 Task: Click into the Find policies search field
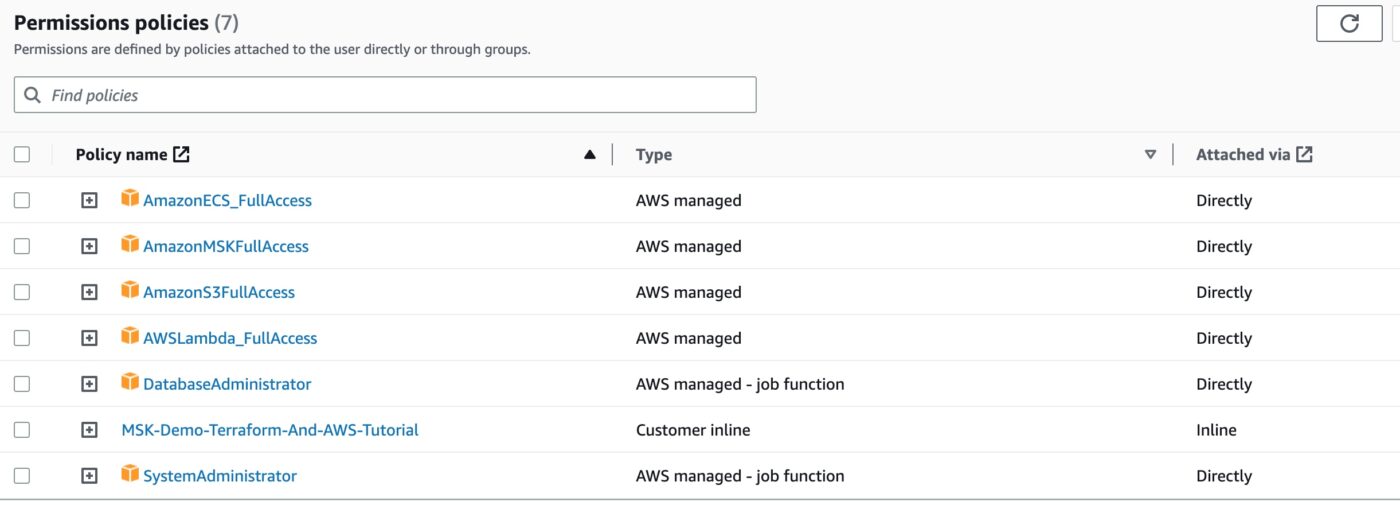point(385,95)
